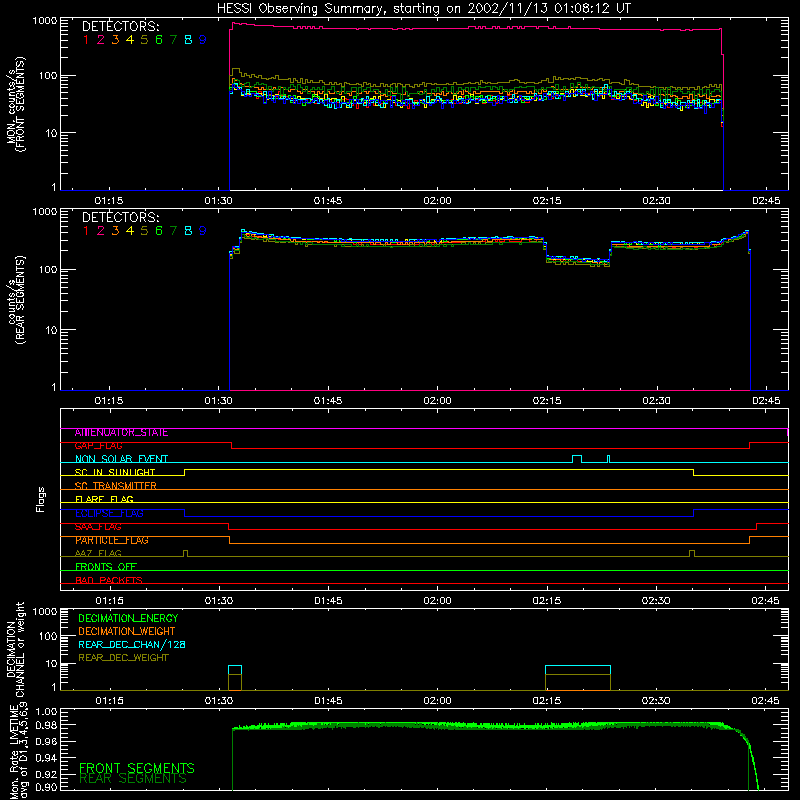This screenshot has height=800, width=800.
Task: Click the ATTENUATOR_STATE flag label
Action: point(121,433)
